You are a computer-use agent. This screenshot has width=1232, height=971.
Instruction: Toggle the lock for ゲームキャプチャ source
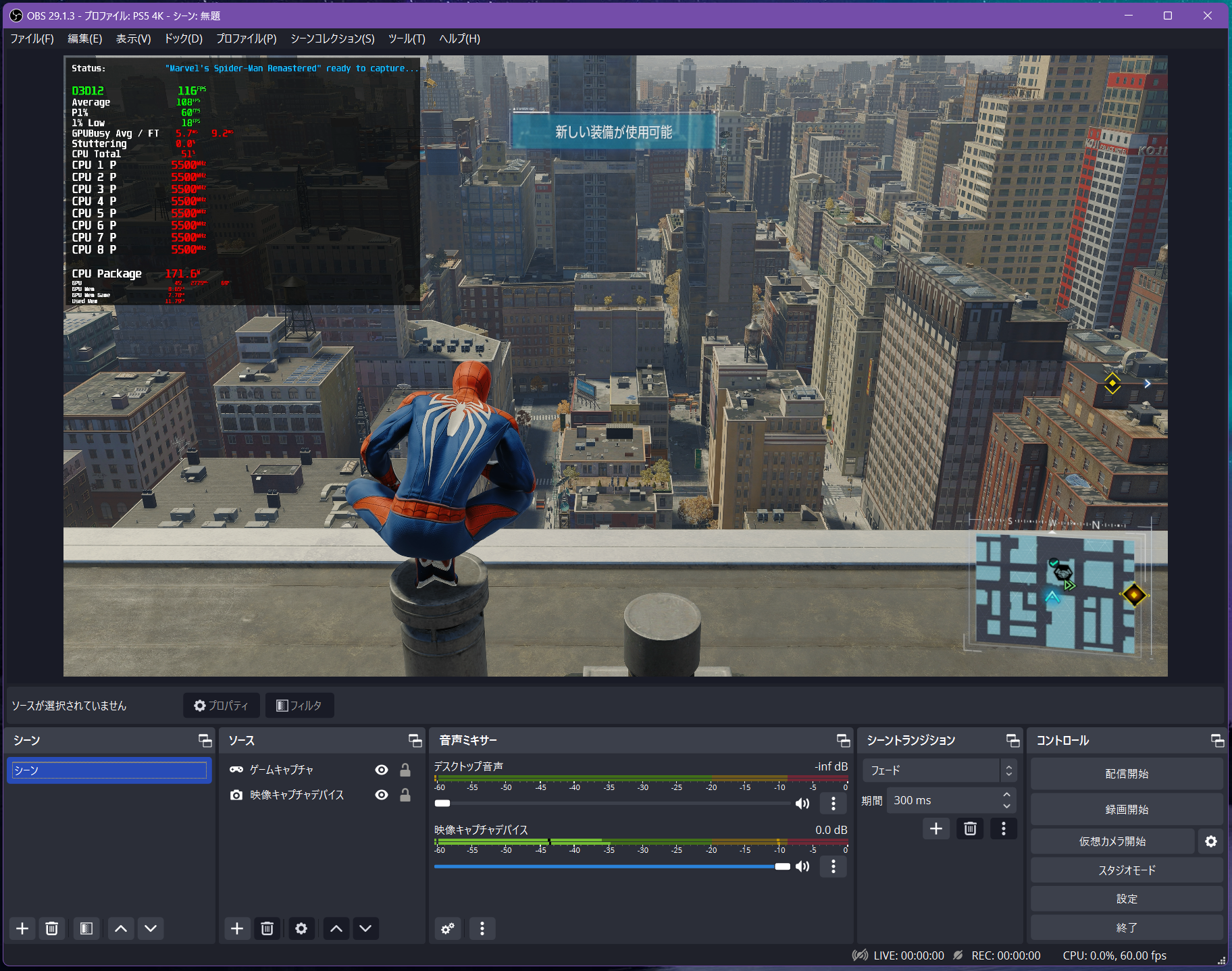[405, 770]
